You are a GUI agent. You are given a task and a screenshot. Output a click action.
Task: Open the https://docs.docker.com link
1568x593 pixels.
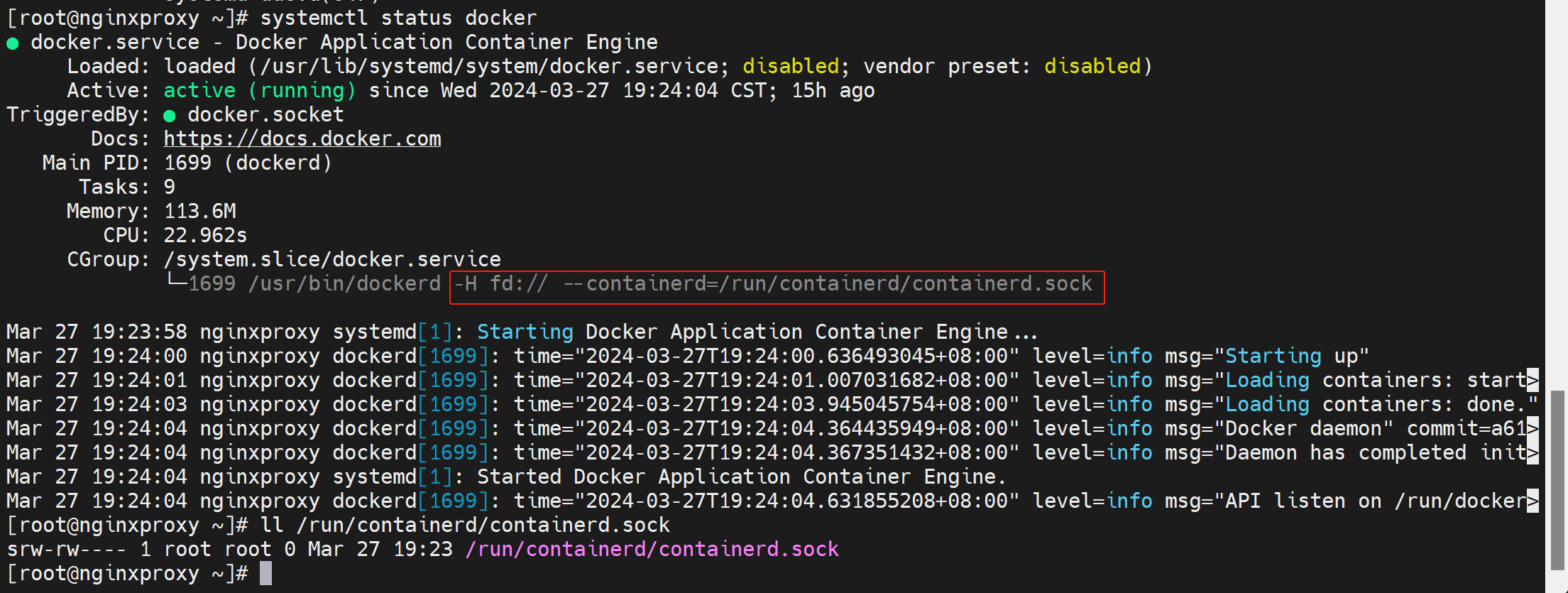coord(302,138)
